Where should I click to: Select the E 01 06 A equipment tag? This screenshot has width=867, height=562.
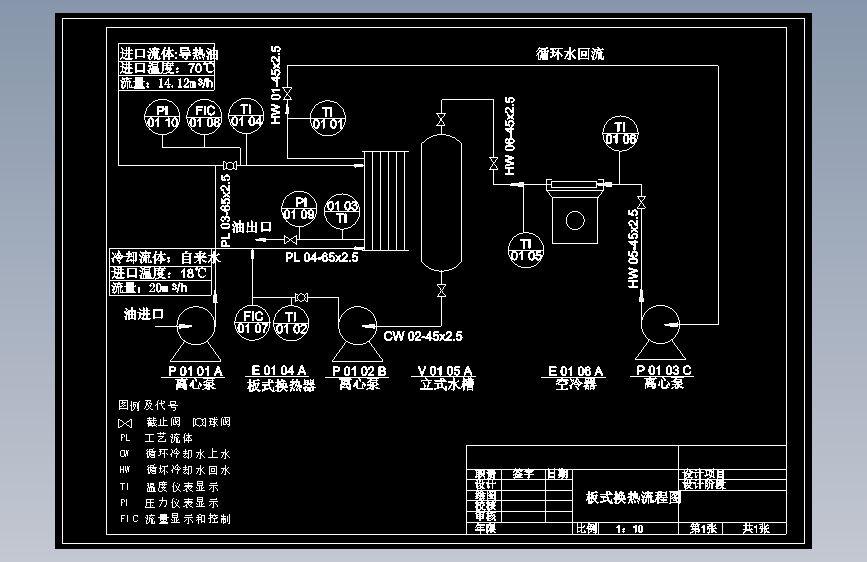[x=576, y=371]
